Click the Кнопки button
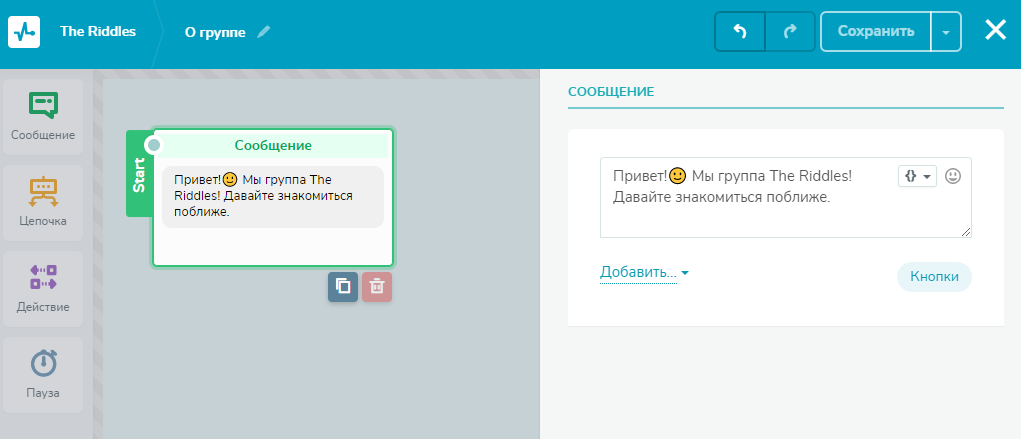This screenshot has height=439, width=1021. [934, 276]
